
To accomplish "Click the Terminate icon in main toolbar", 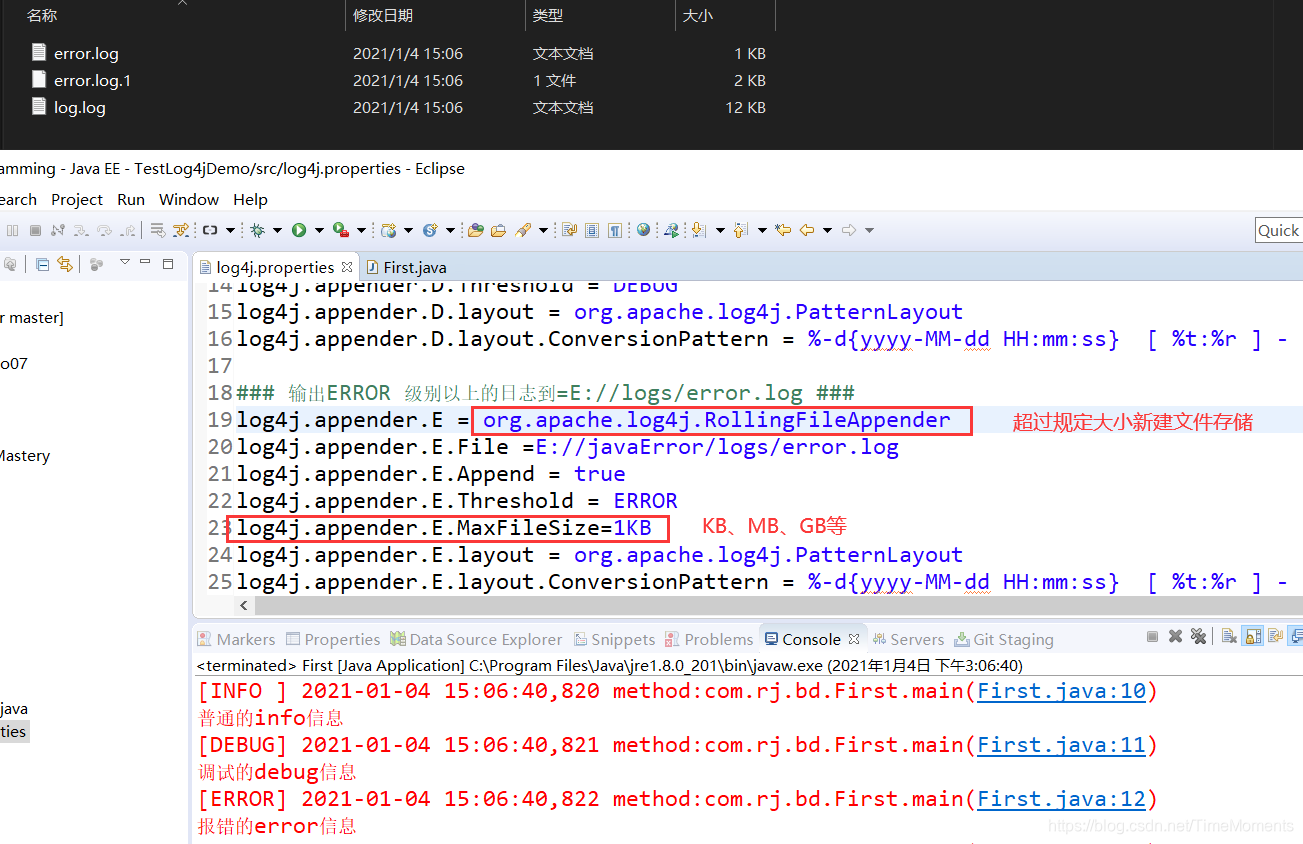I will 35,230.
